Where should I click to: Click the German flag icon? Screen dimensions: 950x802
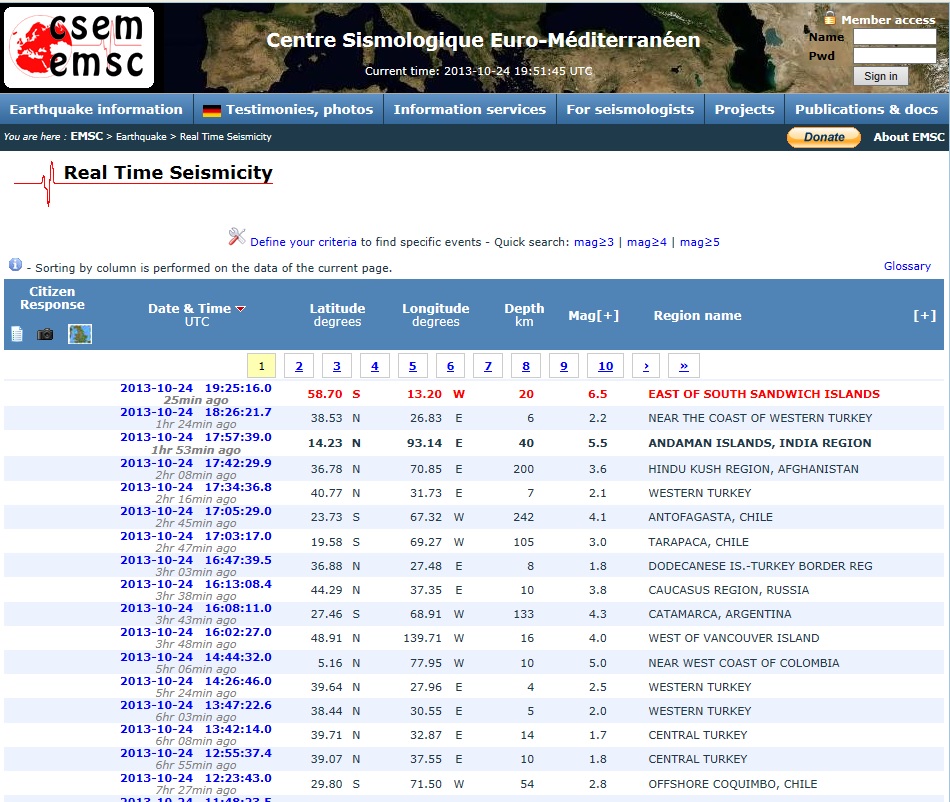tap(211, 110)
